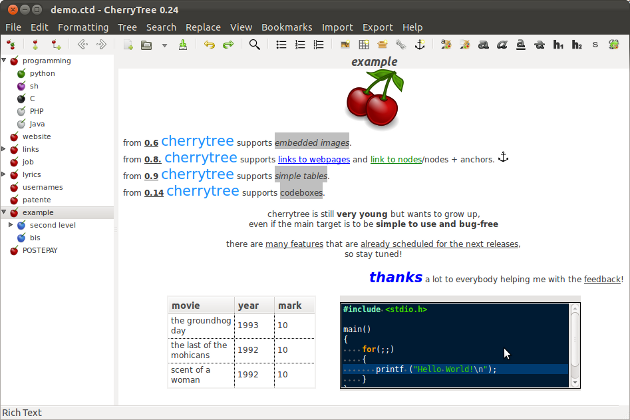This screenshot has height=420, width=630.
Task: Click the Find magnifier icon in toolbar
Action: (255, 45)
